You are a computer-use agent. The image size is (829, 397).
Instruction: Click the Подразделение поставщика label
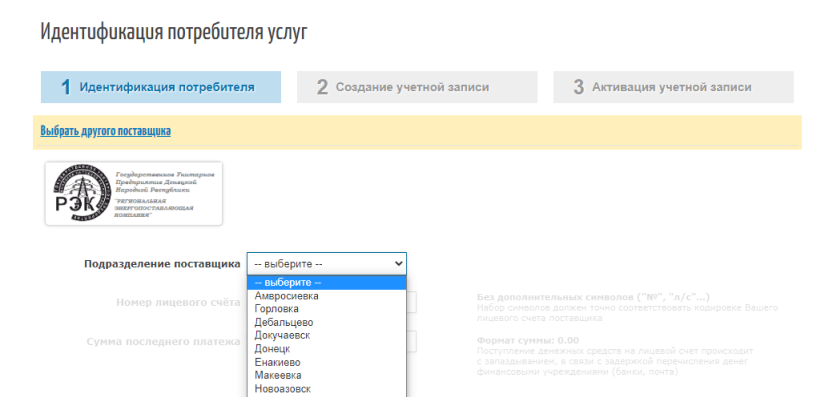pos(162,264)
